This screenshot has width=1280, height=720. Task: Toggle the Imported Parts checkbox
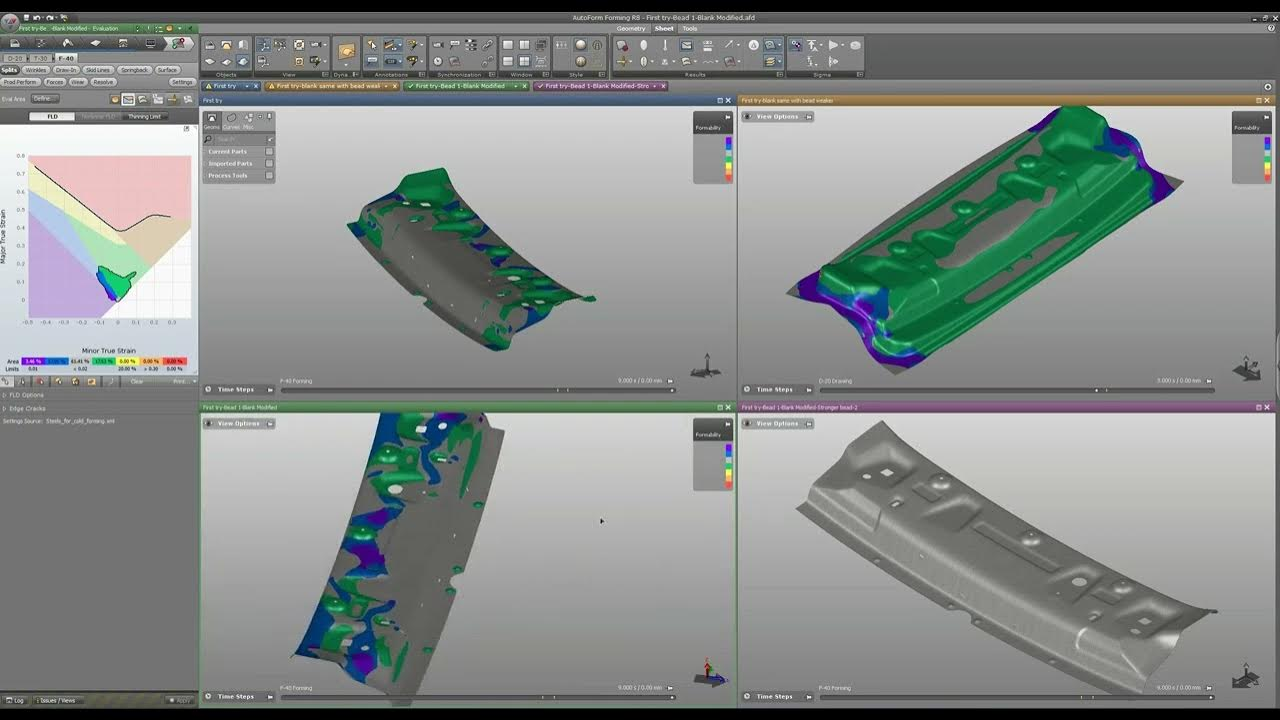click(x=269, y=164)
